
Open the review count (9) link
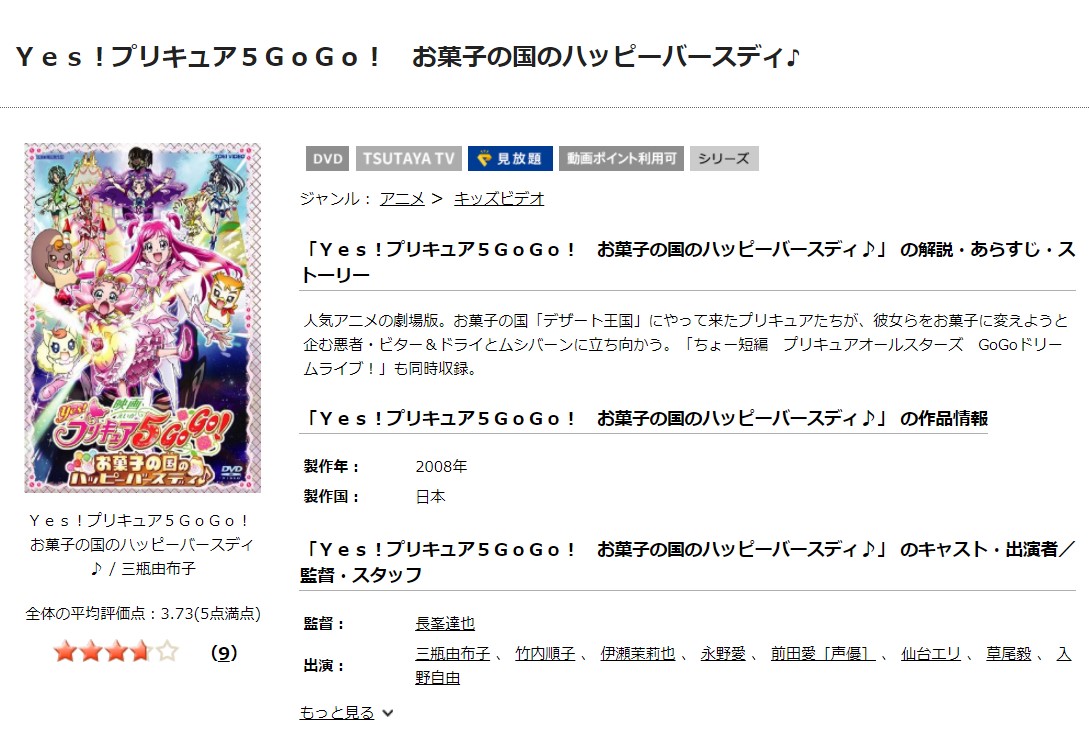(224, 653)
